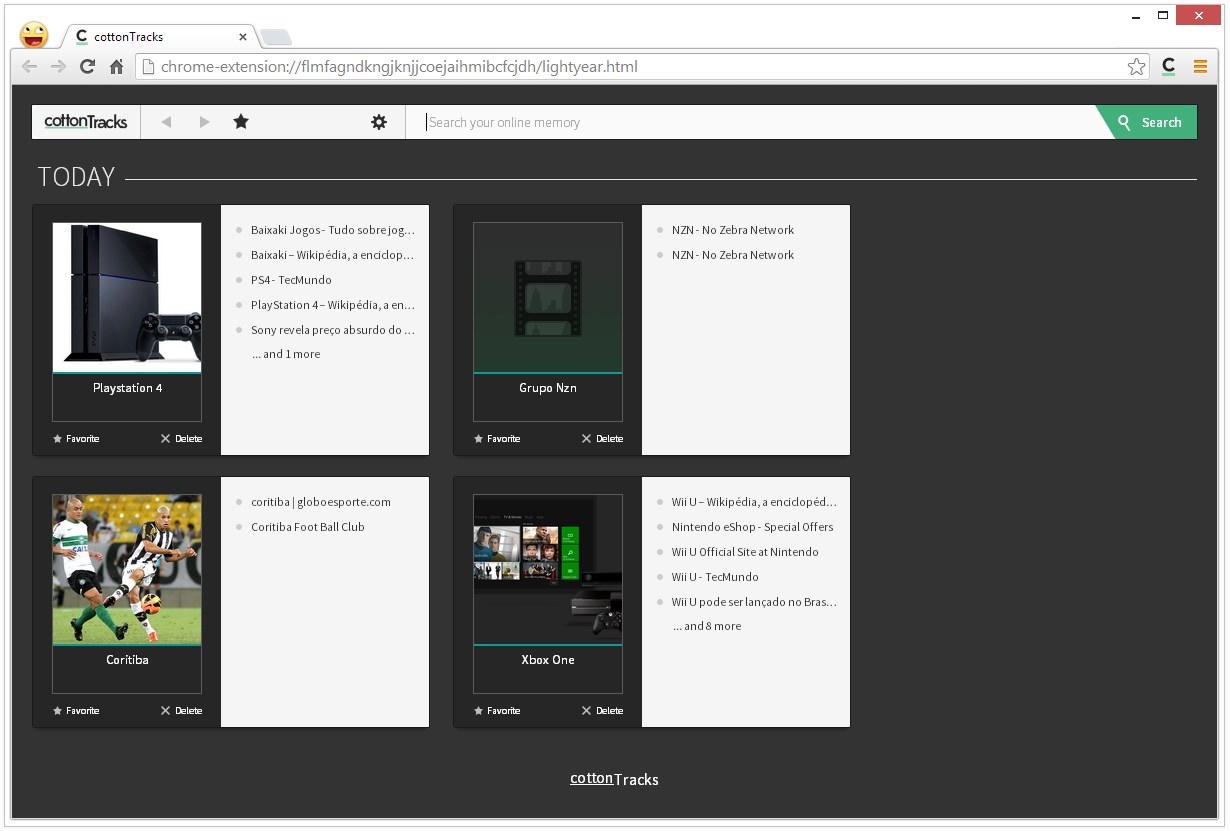The height and width of the screenshot is (831, 1230).
Task: Open the 'Wii U pode ser lançado no Bras…' link
Action: pyautogui.click(x=754, y=602)
